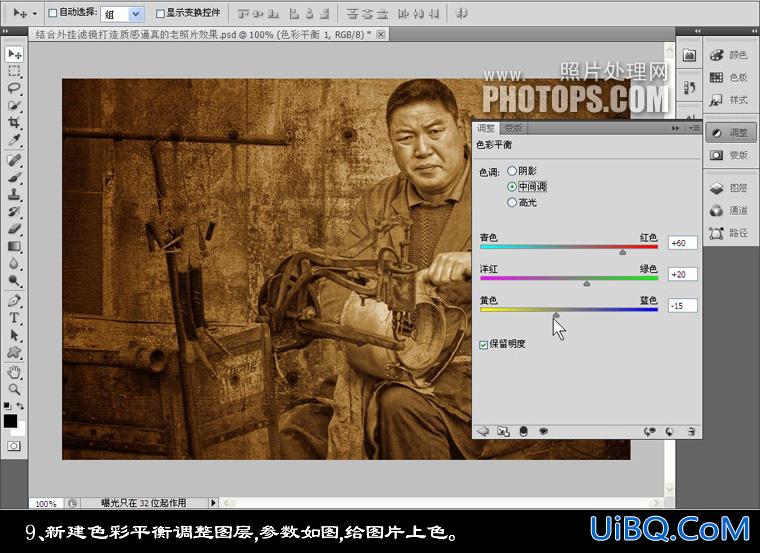760x553 pixels.
Task: Select the Pen tool
Action: point(14,300)
